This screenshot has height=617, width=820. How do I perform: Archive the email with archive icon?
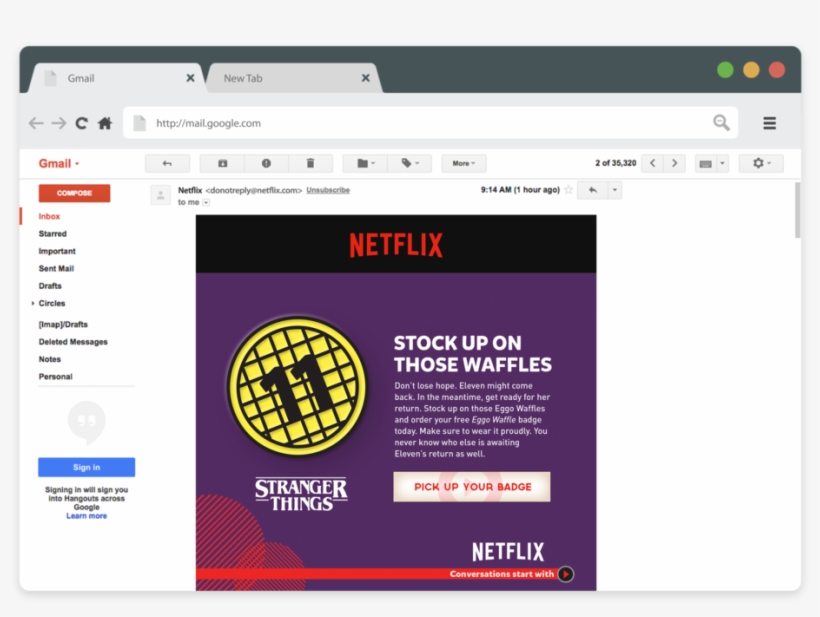222,164
